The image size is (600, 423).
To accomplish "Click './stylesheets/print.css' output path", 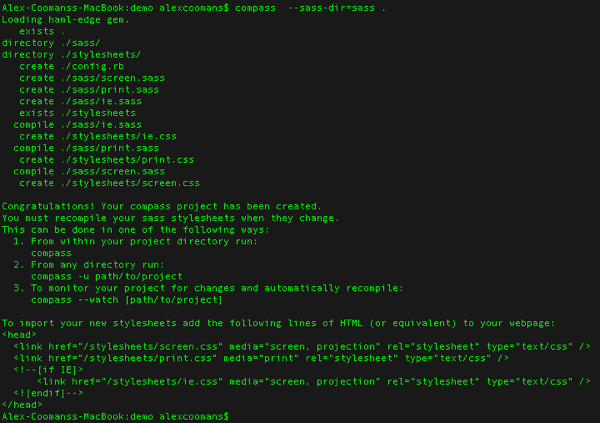I will (127, 160).
